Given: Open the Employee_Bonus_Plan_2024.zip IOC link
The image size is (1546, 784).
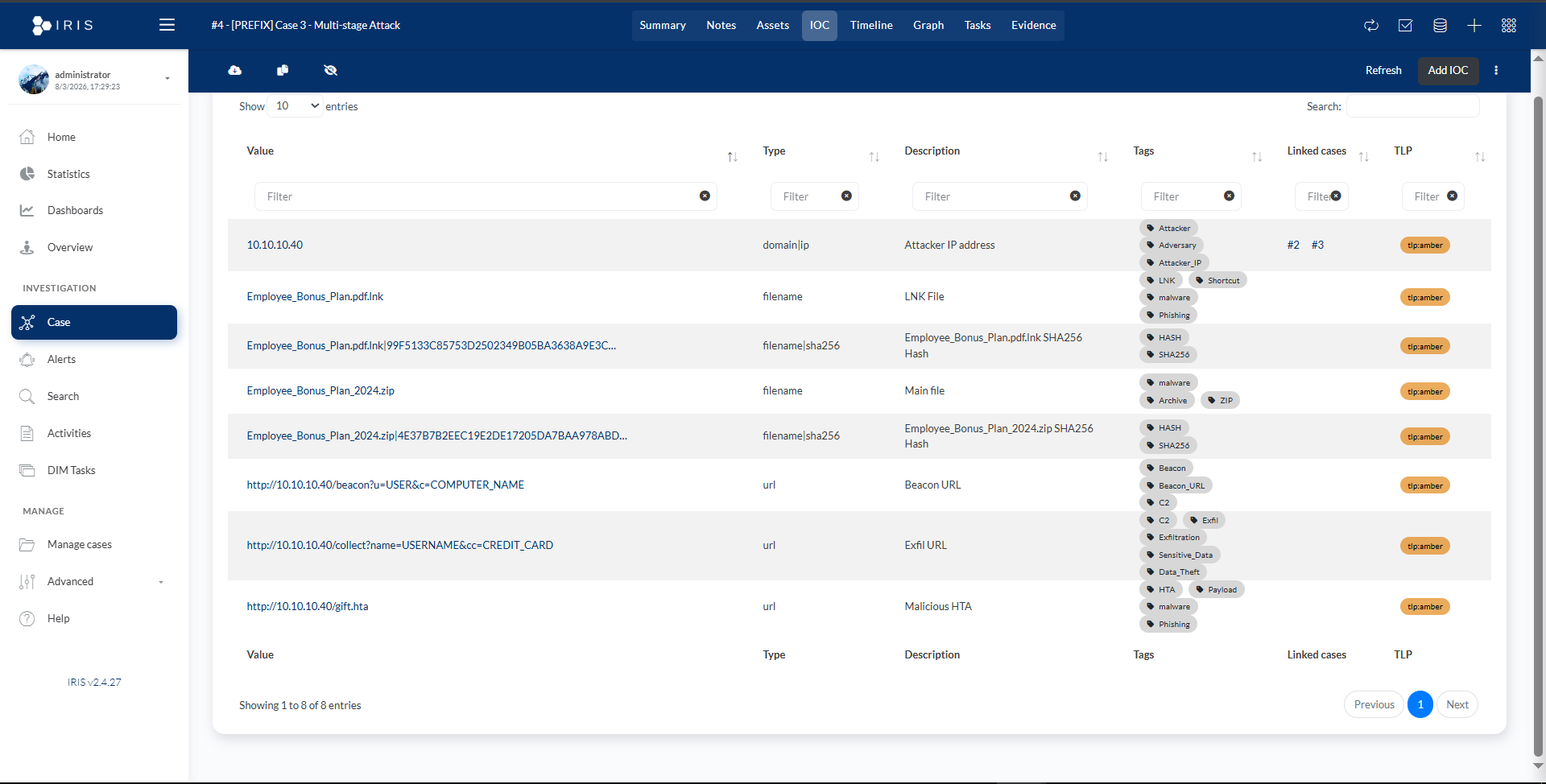Looking at the screenshot, I should pos(320,391).
